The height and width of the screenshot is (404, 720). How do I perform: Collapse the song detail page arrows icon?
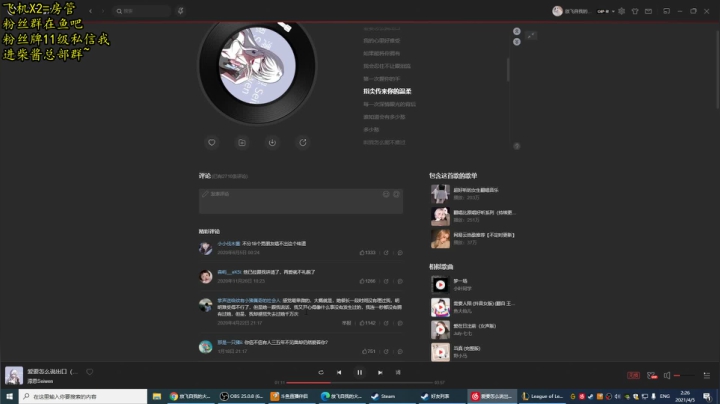[531, 35]
